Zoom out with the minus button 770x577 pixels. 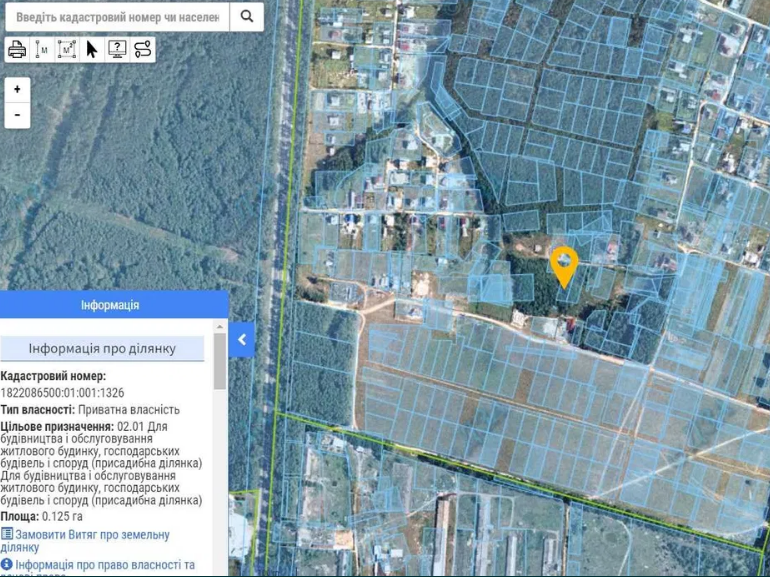click(x=17, y=115)
